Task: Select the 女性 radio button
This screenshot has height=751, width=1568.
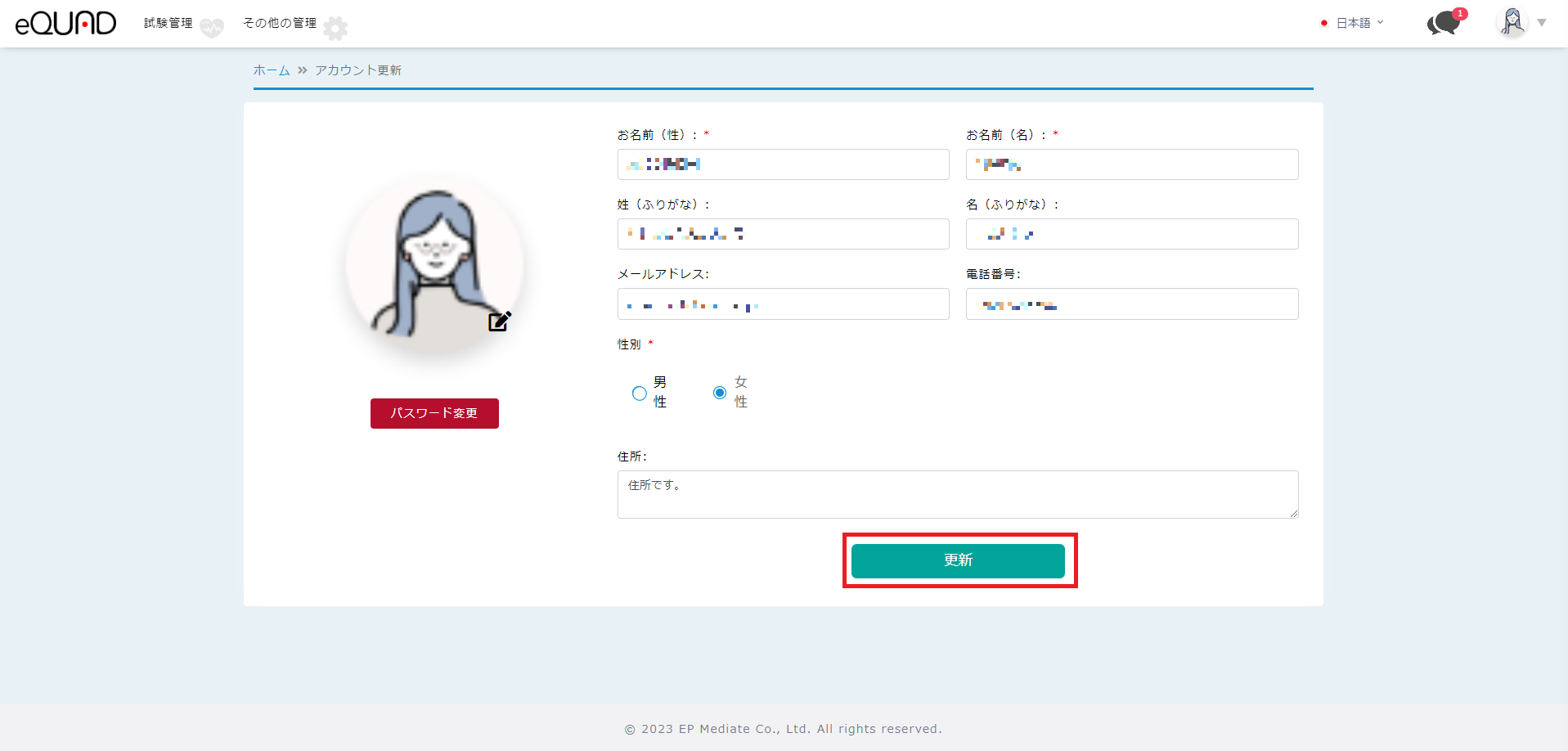Action: 720,393
